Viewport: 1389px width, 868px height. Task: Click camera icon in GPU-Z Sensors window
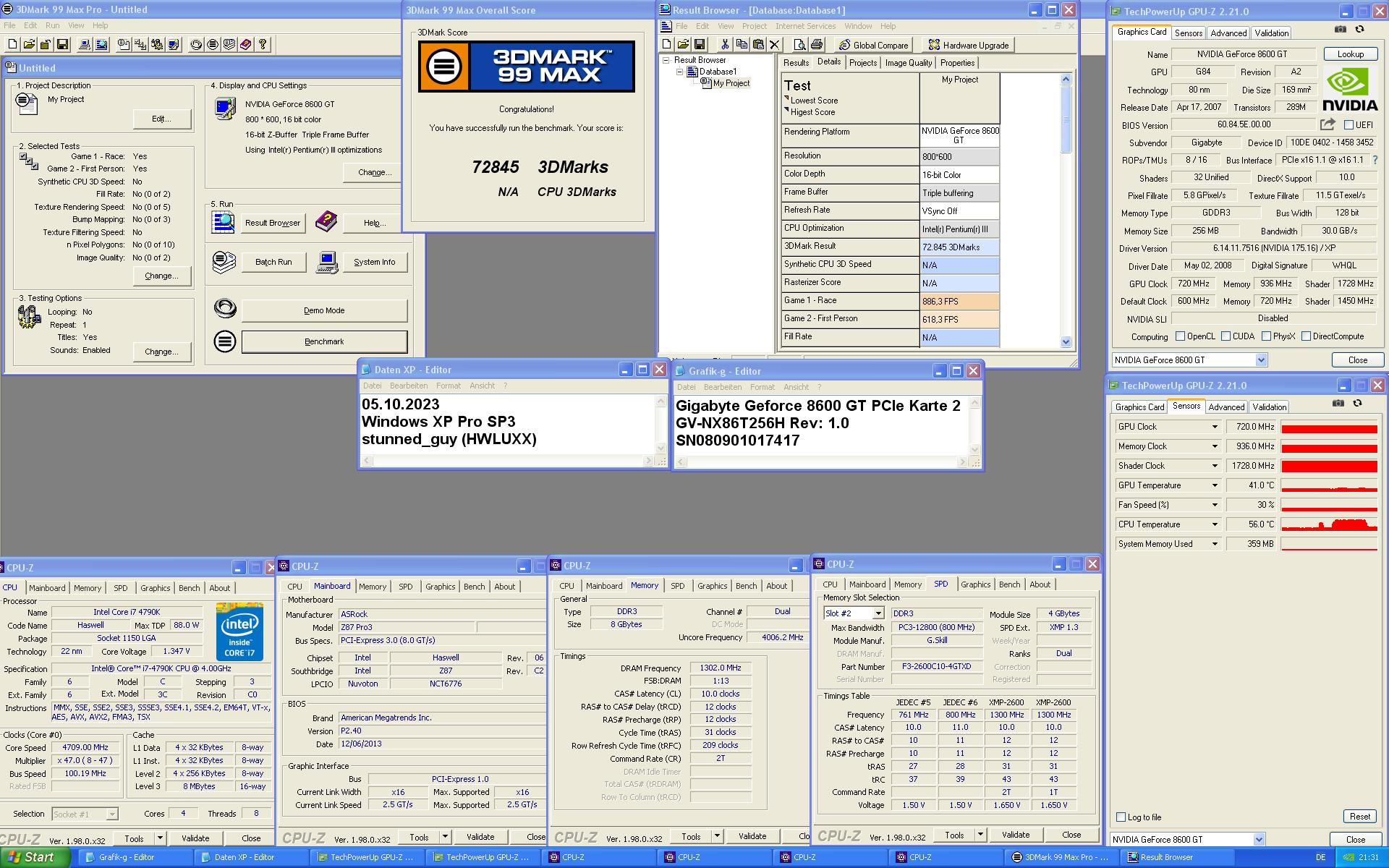[1338, 404]
